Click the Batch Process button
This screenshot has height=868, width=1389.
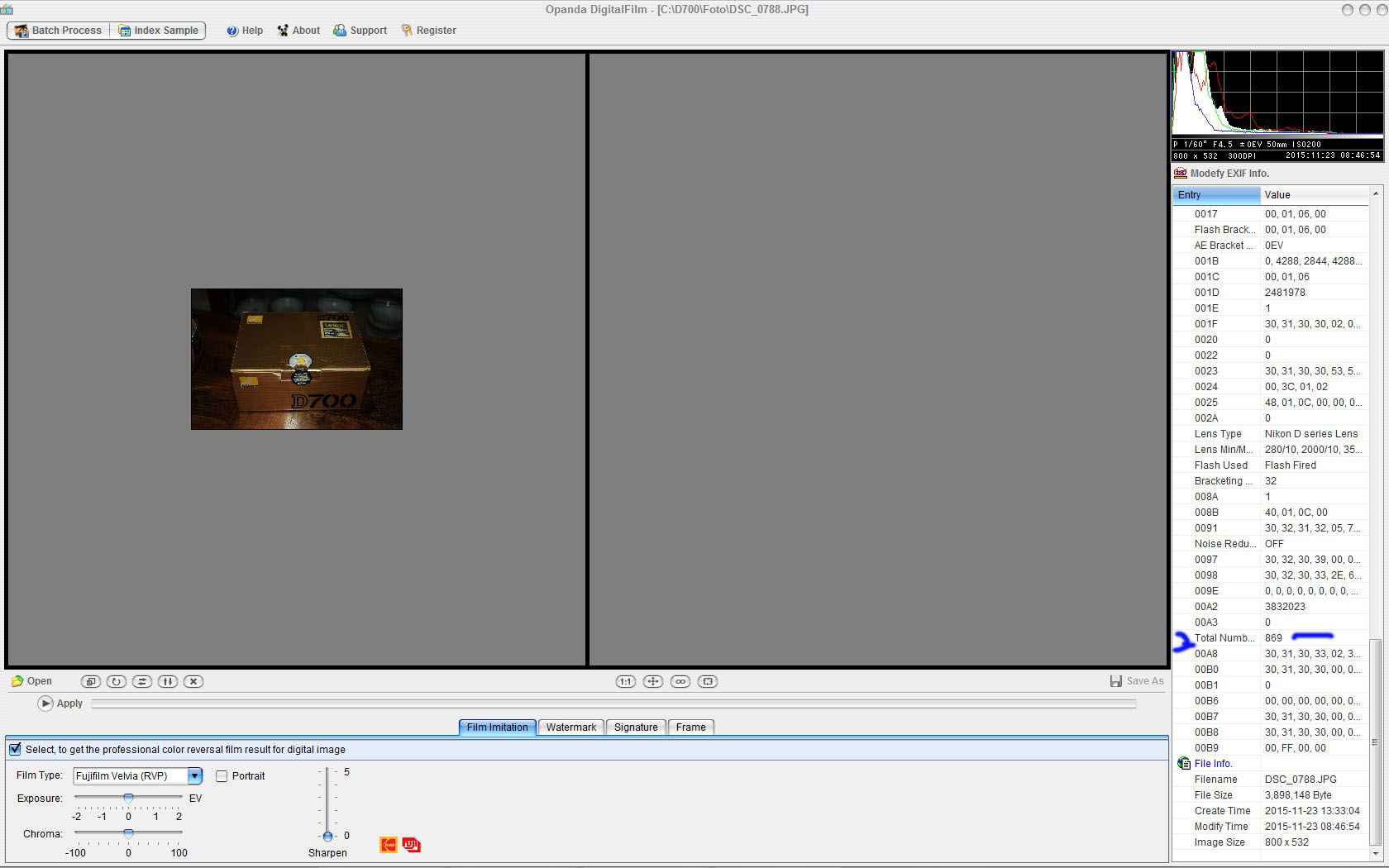58,31
